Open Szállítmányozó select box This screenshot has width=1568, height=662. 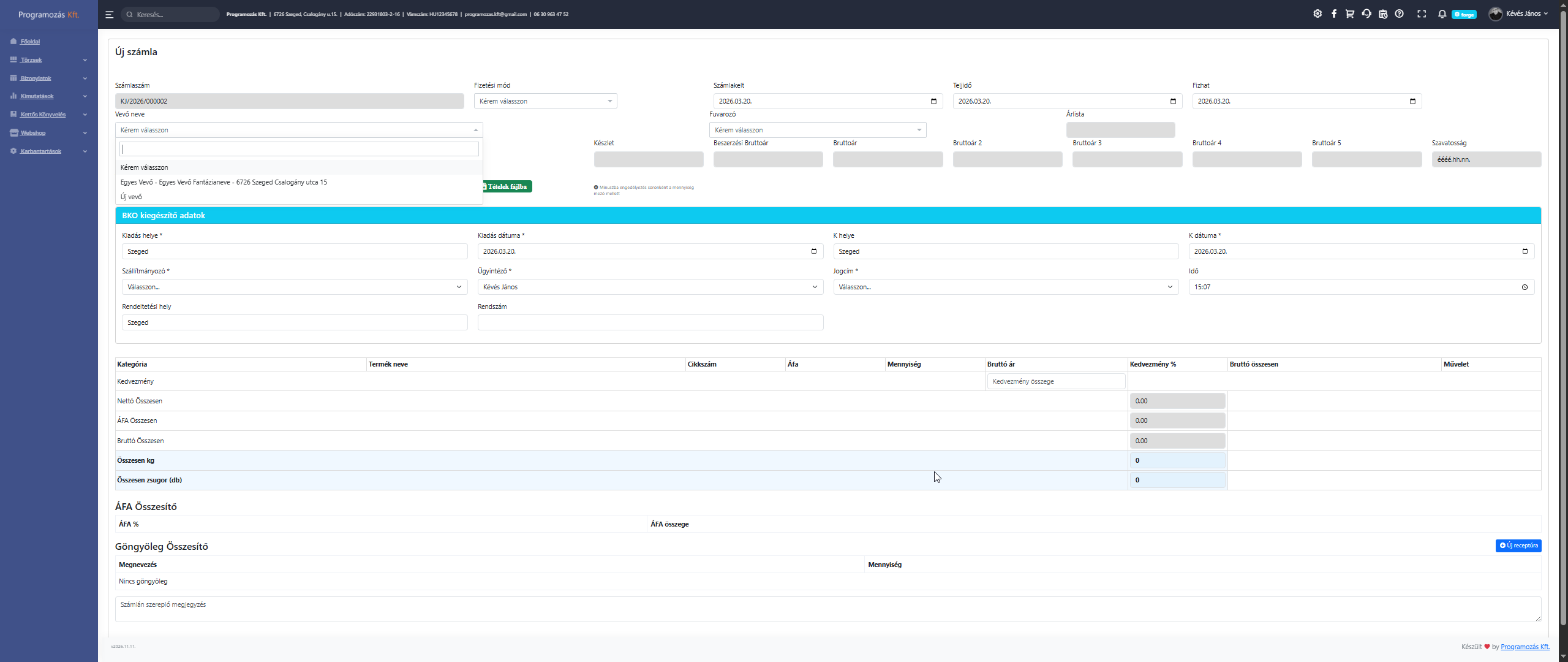coord(294,287)
